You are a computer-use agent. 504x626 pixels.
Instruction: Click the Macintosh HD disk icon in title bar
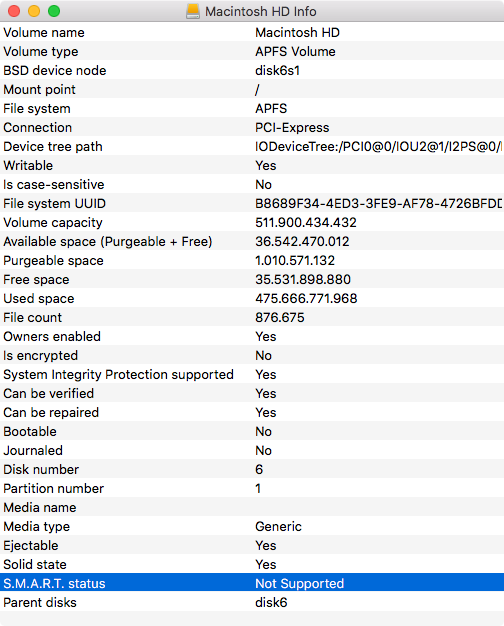click(193, 11)
